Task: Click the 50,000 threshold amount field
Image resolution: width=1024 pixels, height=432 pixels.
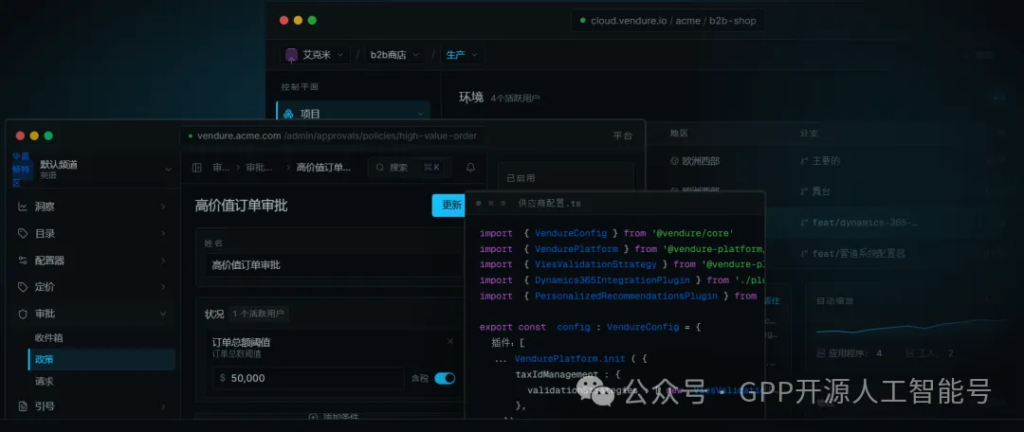Action: (309, 378)
